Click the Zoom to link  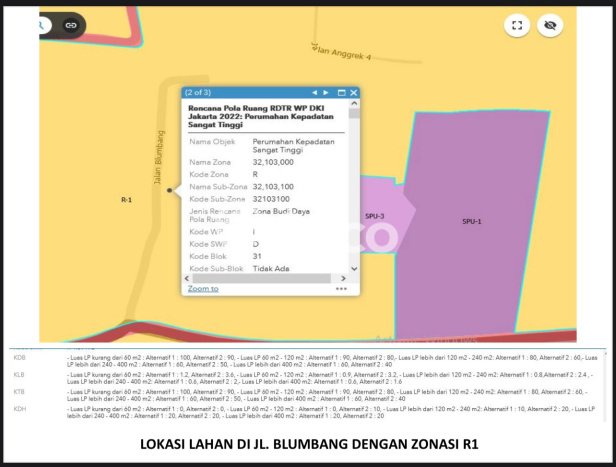point(203,289)
